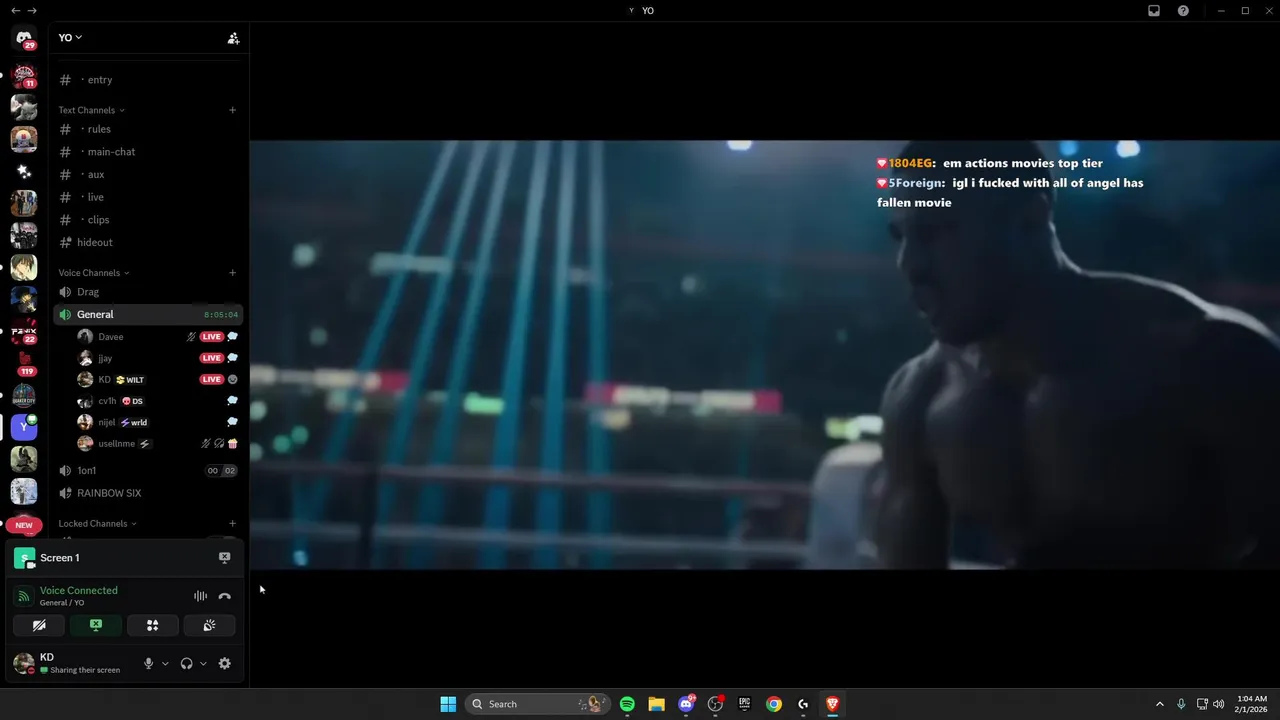Toggle screen share off with green button

96,625
